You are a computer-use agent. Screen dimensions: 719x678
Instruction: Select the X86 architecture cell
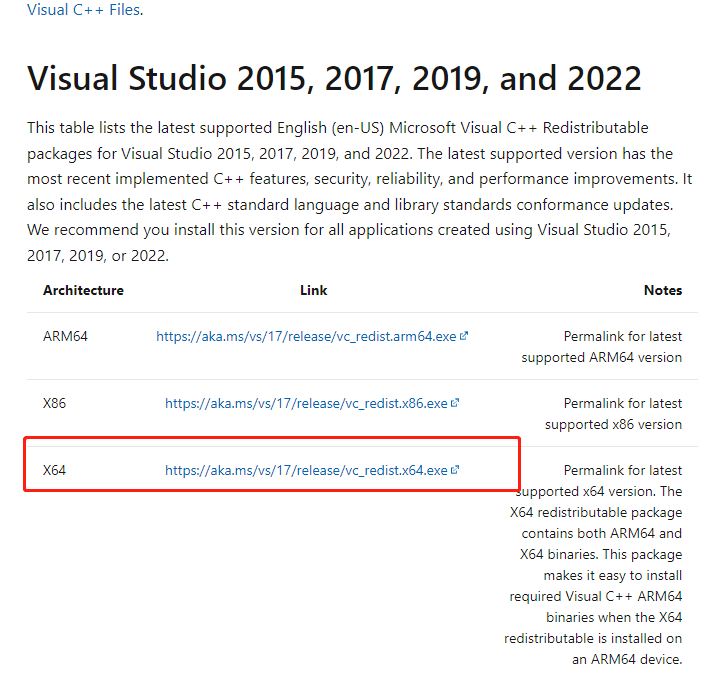click(x=54, y=403)
